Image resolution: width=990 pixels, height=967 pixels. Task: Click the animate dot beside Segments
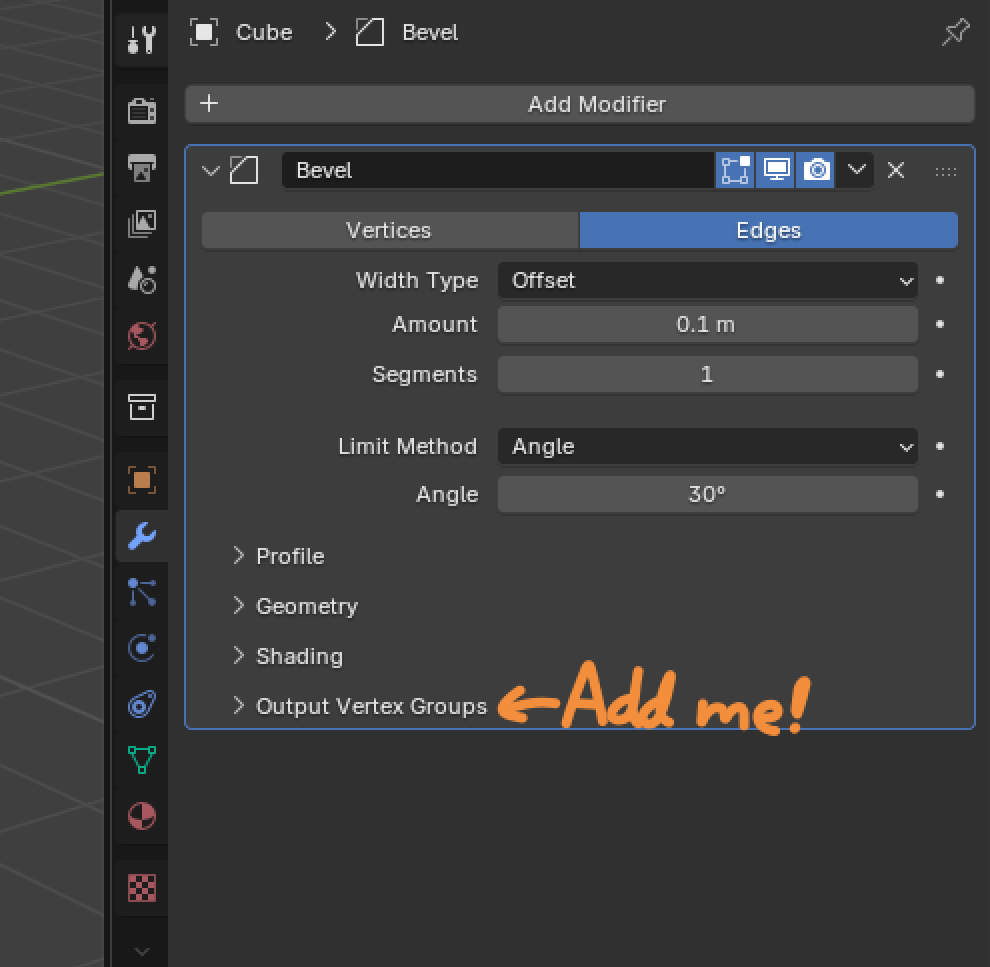(940, 374)
